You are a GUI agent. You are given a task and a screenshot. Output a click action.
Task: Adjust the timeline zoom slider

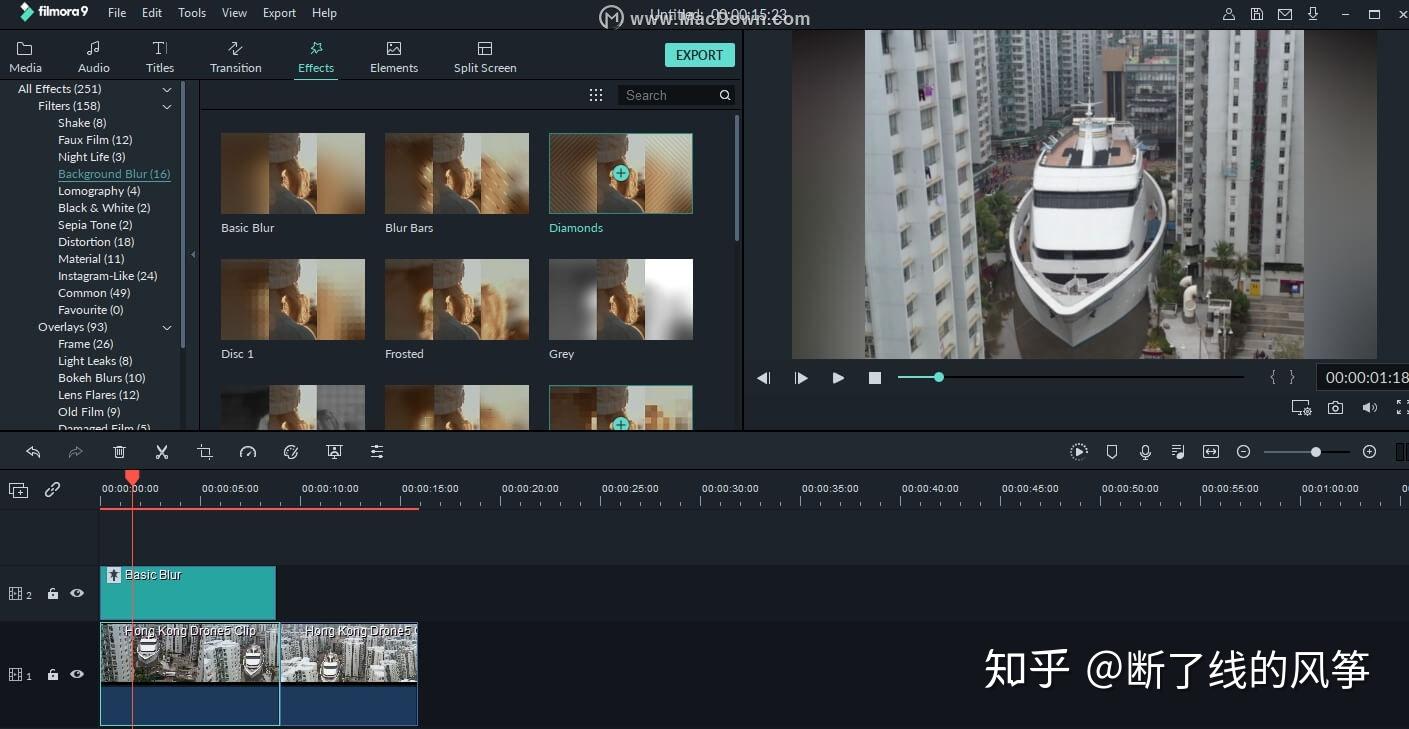click(x=1316, y=452)
